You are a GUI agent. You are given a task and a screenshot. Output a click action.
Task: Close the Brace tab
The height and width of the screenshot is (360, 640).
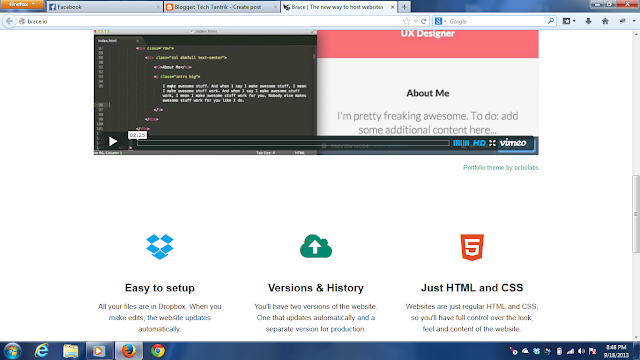click(392, 7)
